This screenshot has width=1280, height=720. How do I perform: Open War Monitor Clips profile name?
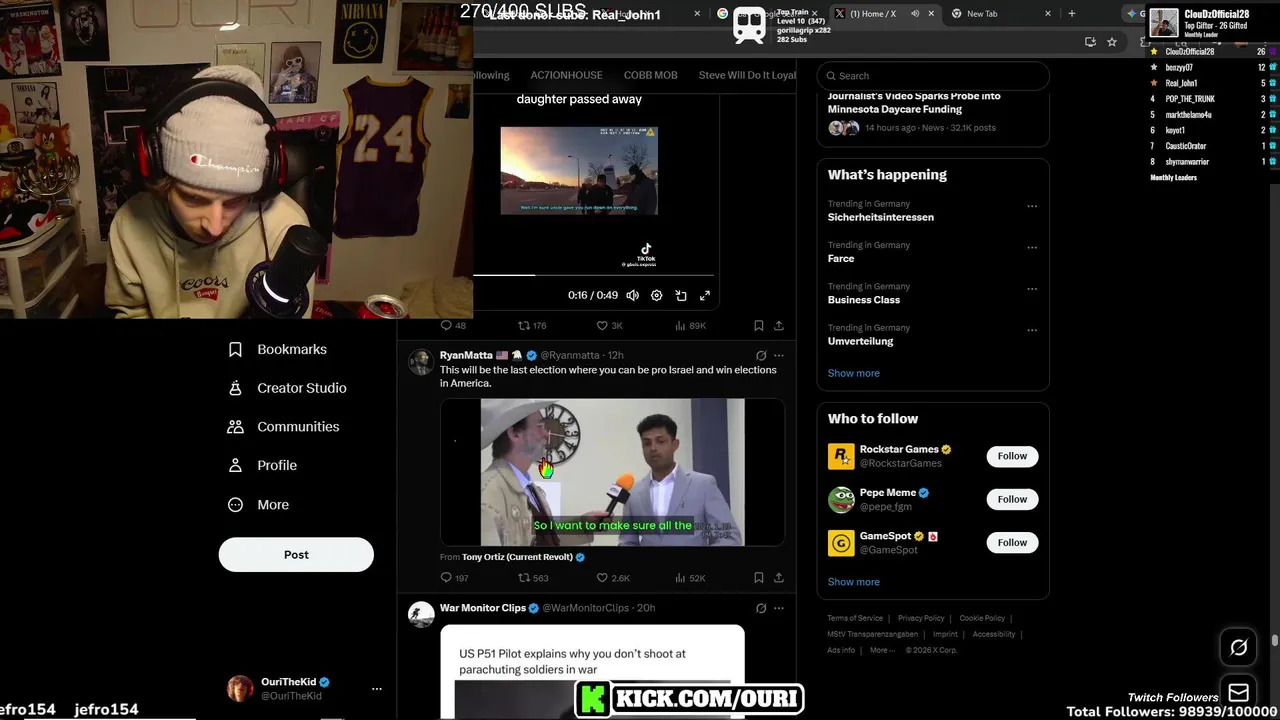point(483,608)
